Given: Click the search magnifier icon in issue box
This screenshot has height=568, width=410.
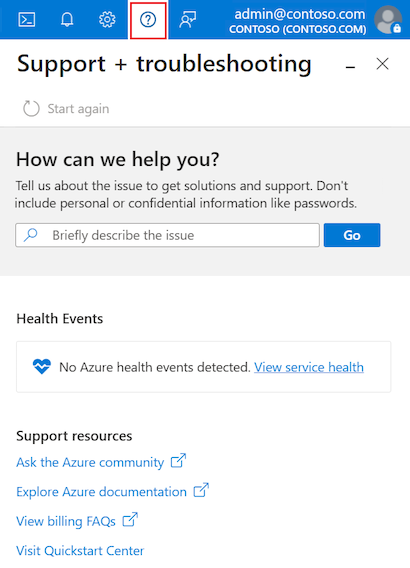Looking at the screenshot, I should (x=31, y=235).
